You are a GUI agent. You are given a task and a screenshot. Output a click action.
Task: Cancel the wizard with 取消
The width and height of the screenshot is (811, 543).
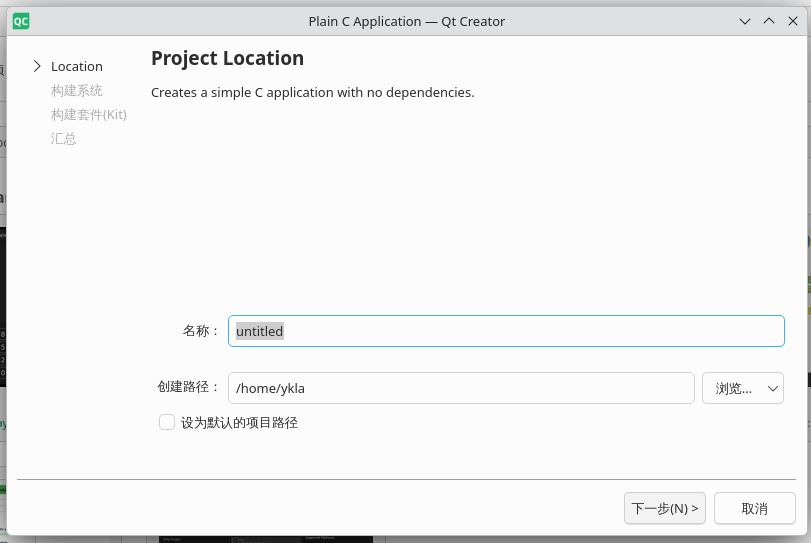(x=755, y=508)
